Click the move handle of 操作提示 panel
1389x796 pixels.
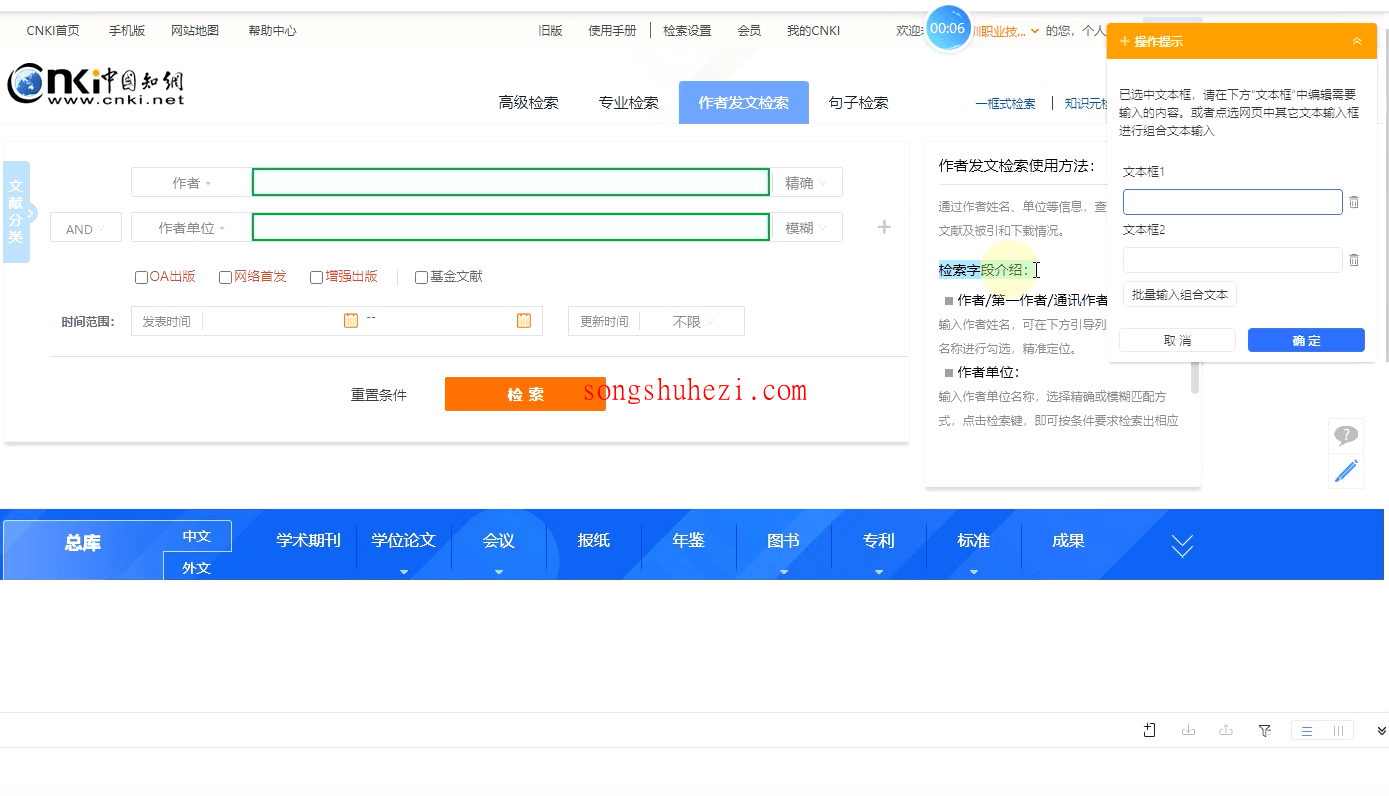point(1125,41)
